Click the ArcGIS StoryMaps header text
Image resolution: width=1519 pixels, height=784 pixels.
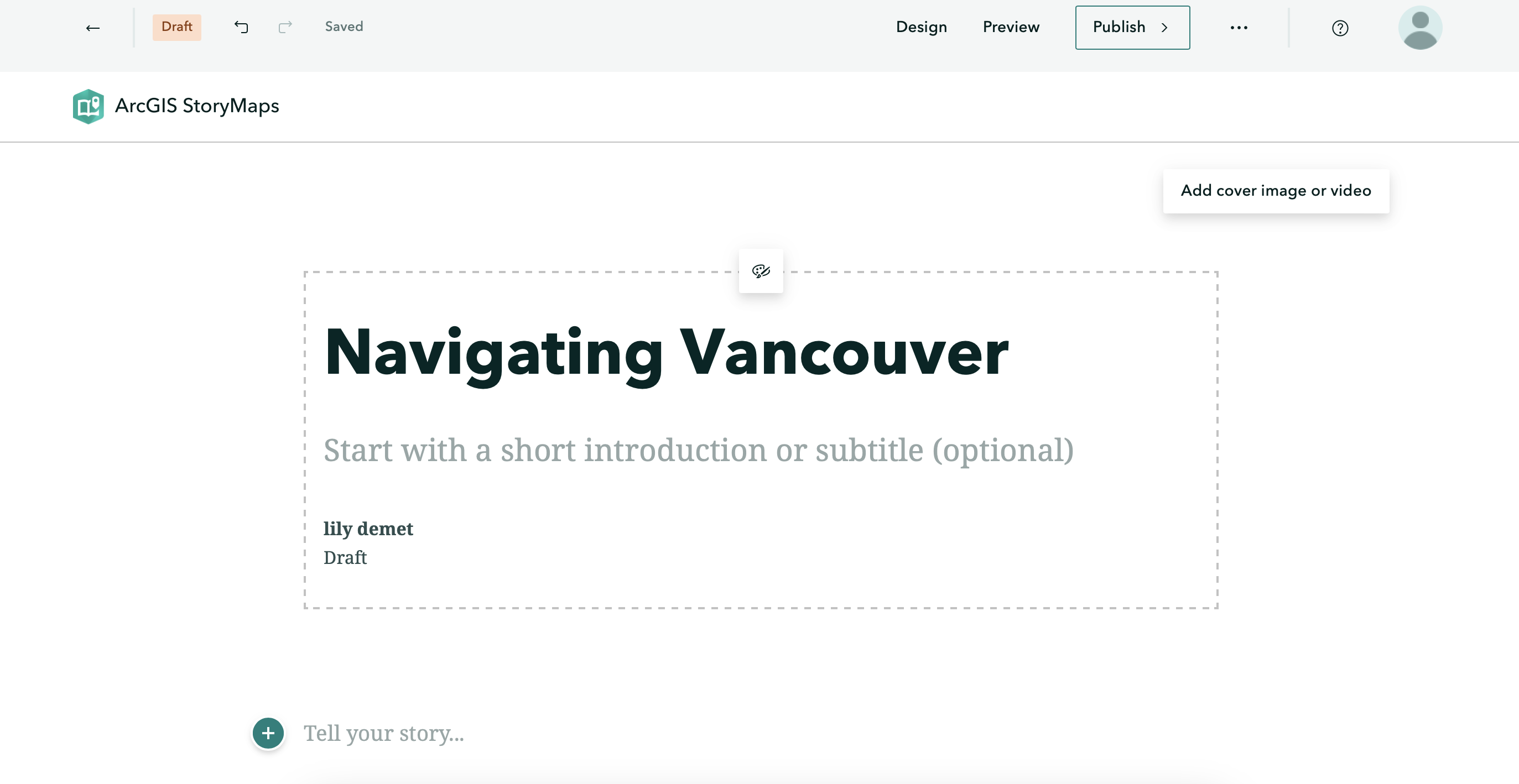coord(197,106)
